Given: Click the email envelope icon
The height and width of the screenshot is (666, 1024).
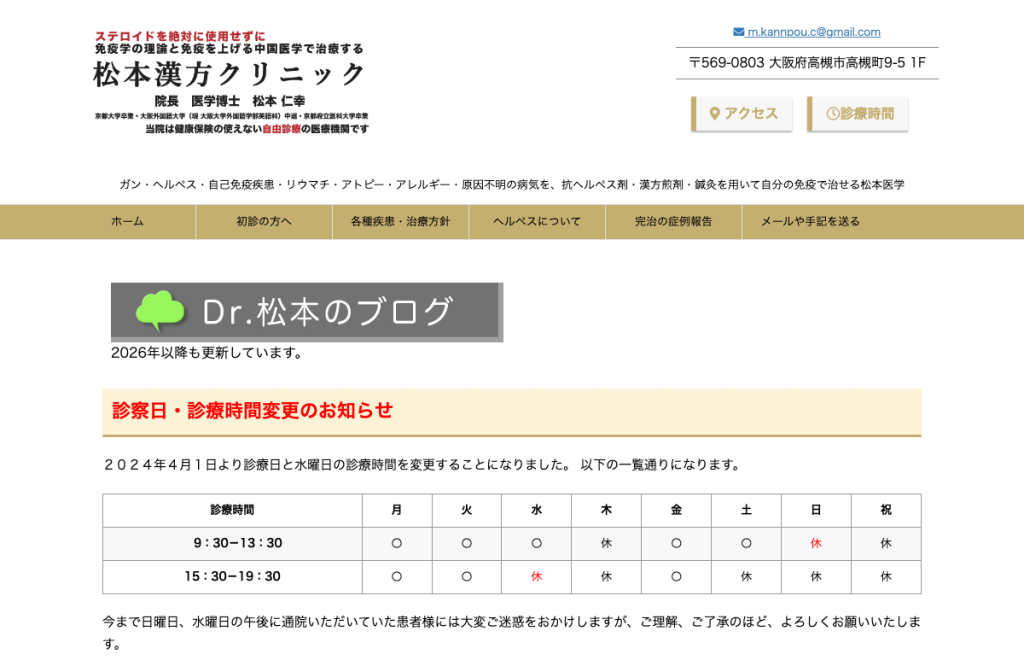Looking at the screenshot, I should (739, 32).
